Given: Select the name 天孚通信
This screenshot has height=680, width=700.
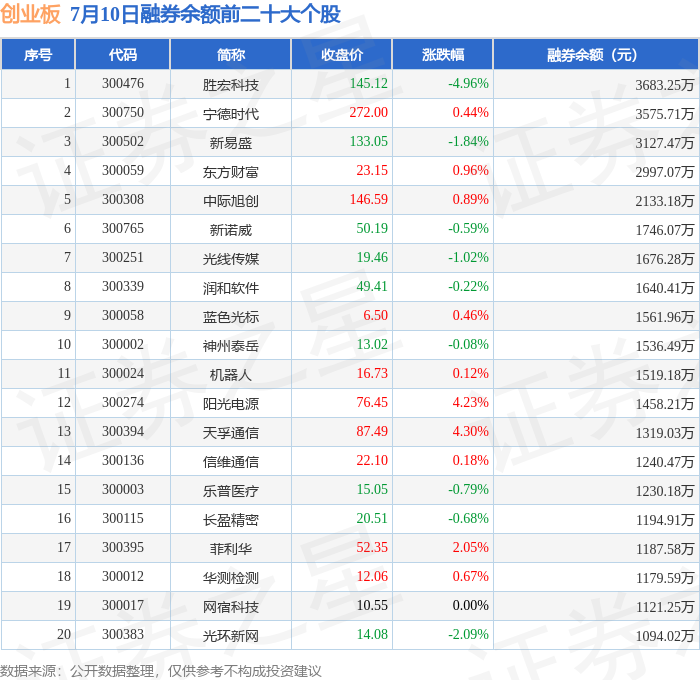Looking at the screenshot, I should [231, 433].
